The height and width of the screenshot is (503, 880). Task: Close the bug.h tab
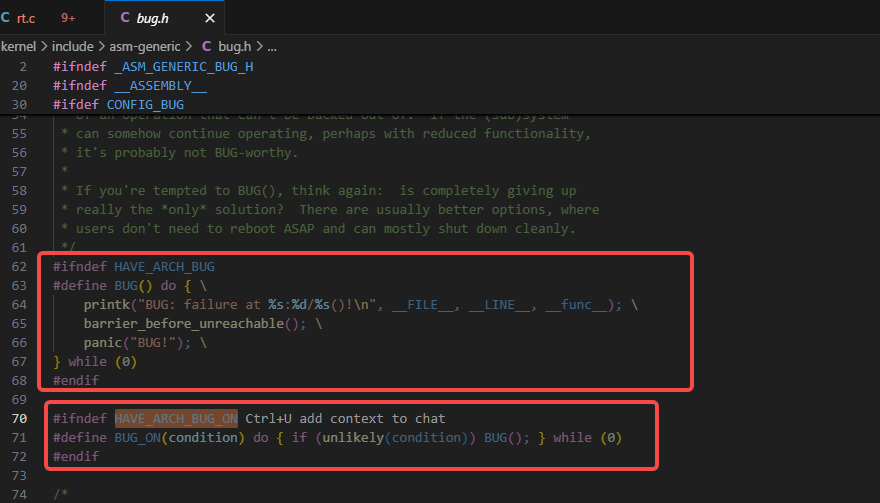tap(210, 19)
